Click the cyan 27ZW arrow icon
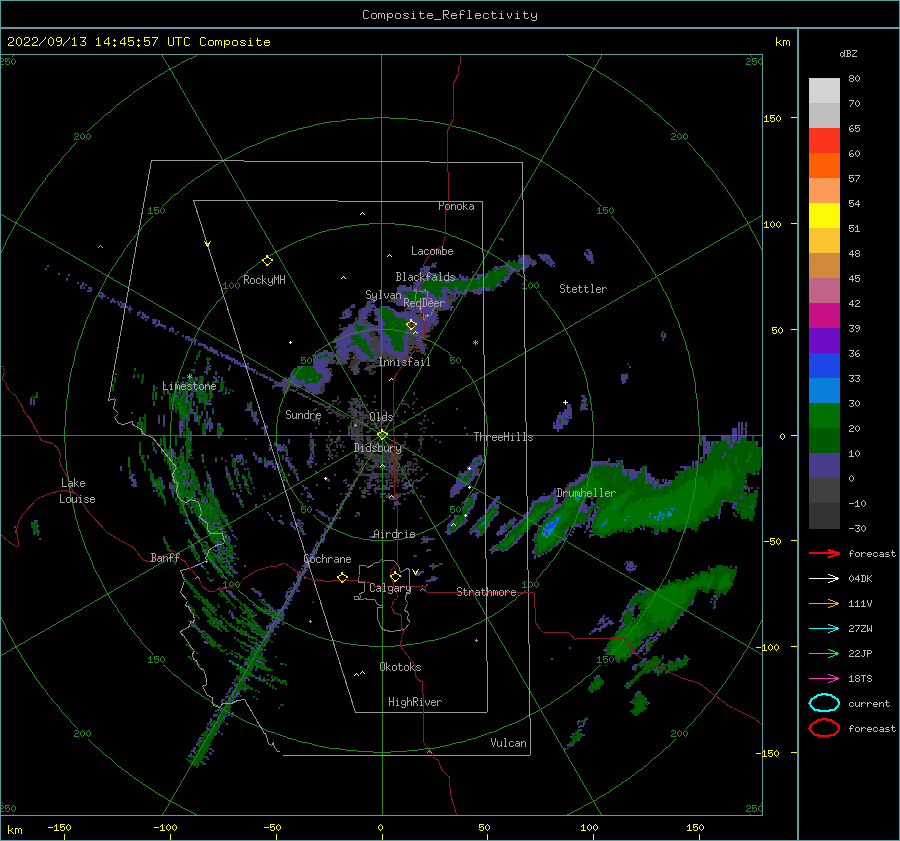Screen dimensions: 900x841 824,629
